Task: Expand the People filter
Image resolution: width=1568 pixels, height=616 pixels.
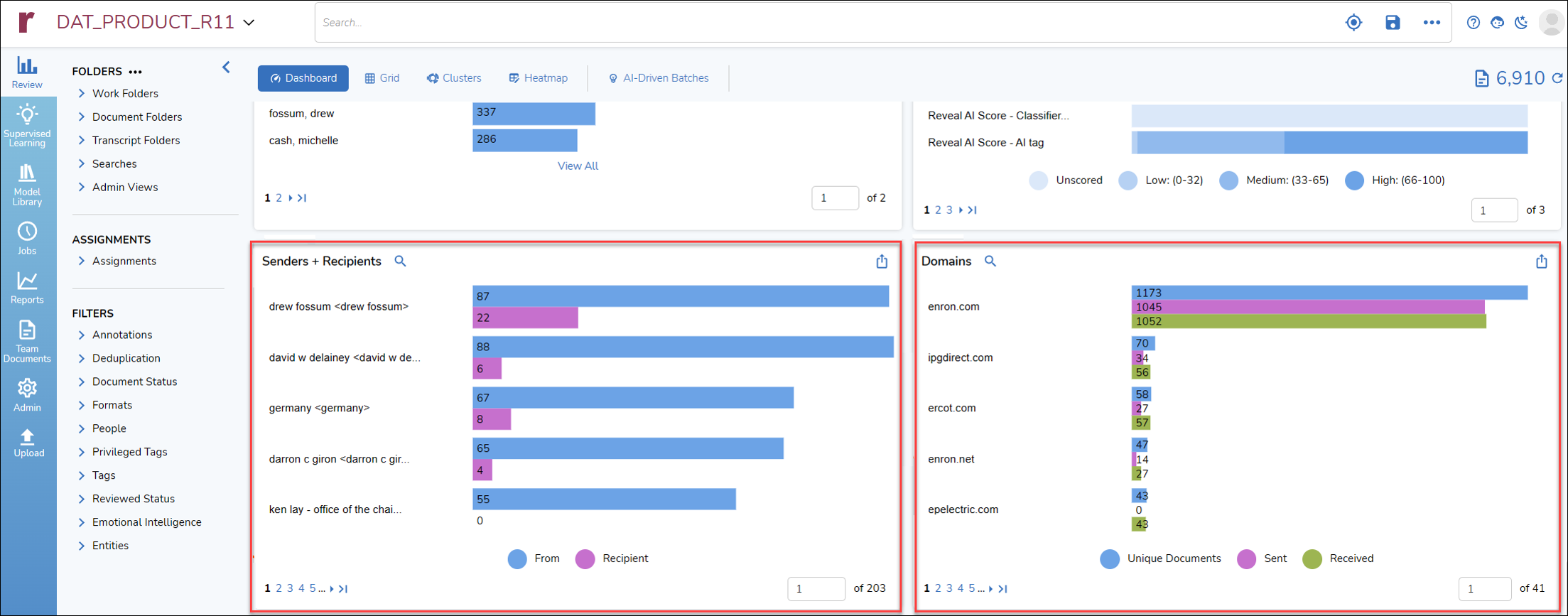Action: [x=81, y=428]
